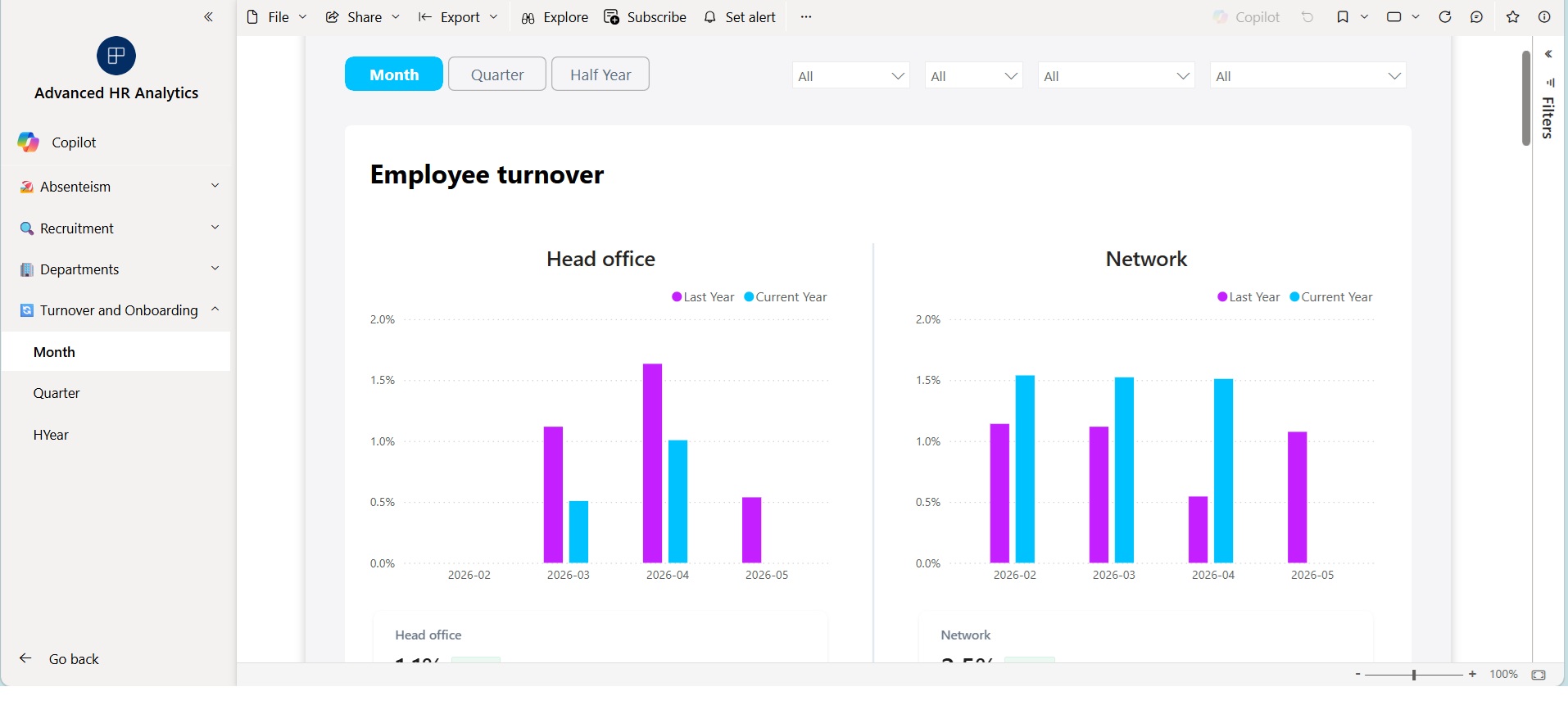Click the fit to page icon
This screenshot has height=723, width=1568.
pos(1539,675)
